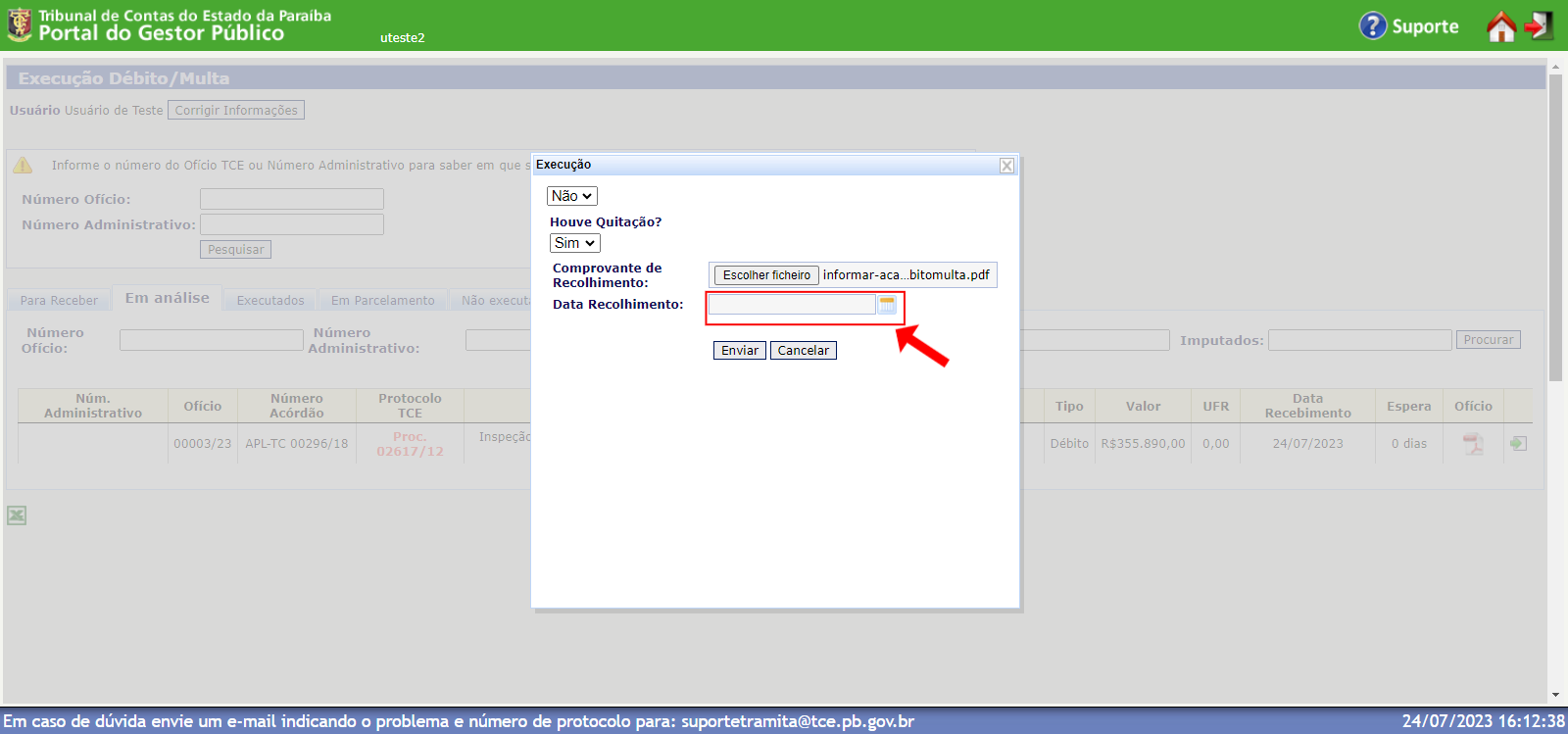Viewport: 1568px width, 734px height.
Task: Click selected file name informar-aca...bitomulta.pdf
Action: click(906, 275)
